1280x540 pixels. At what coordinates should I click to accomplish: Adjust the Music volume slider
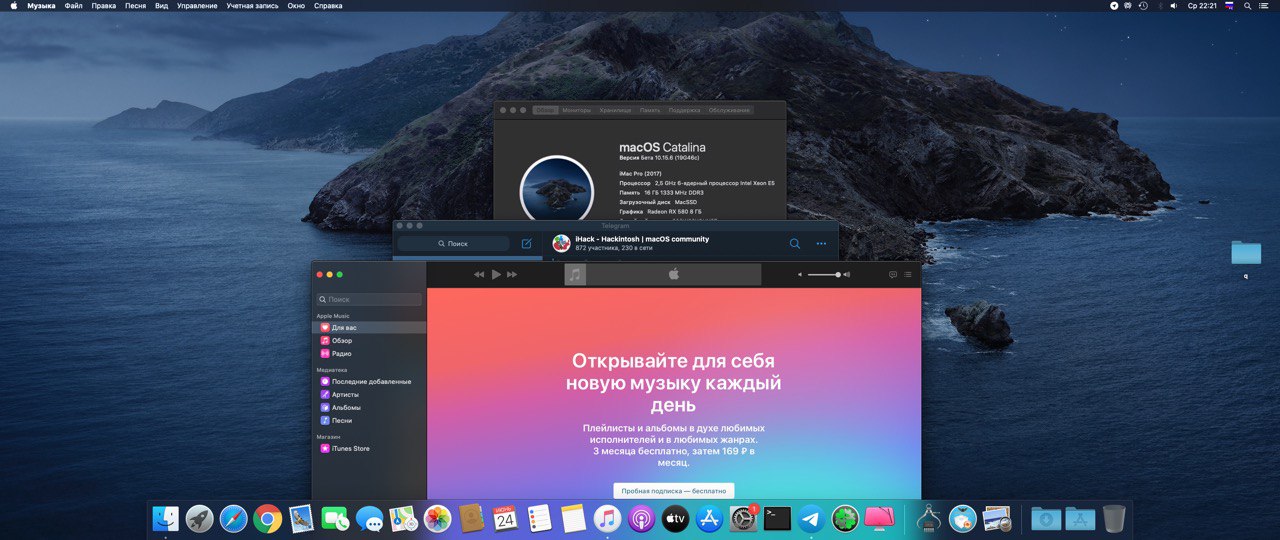click(x=824, y=274)
